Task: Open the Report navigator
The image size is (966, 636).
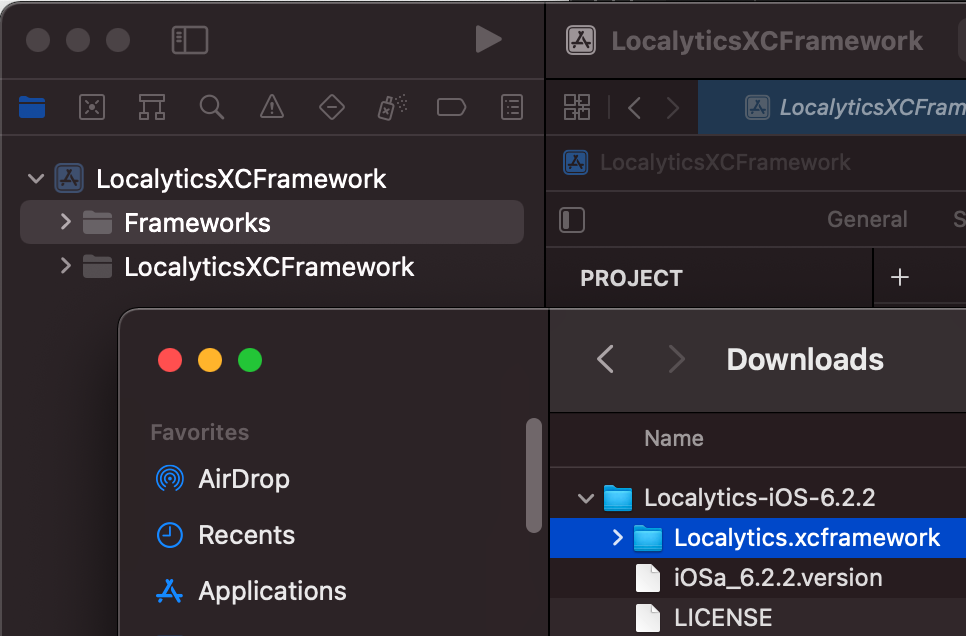Action: coord(512,107)
